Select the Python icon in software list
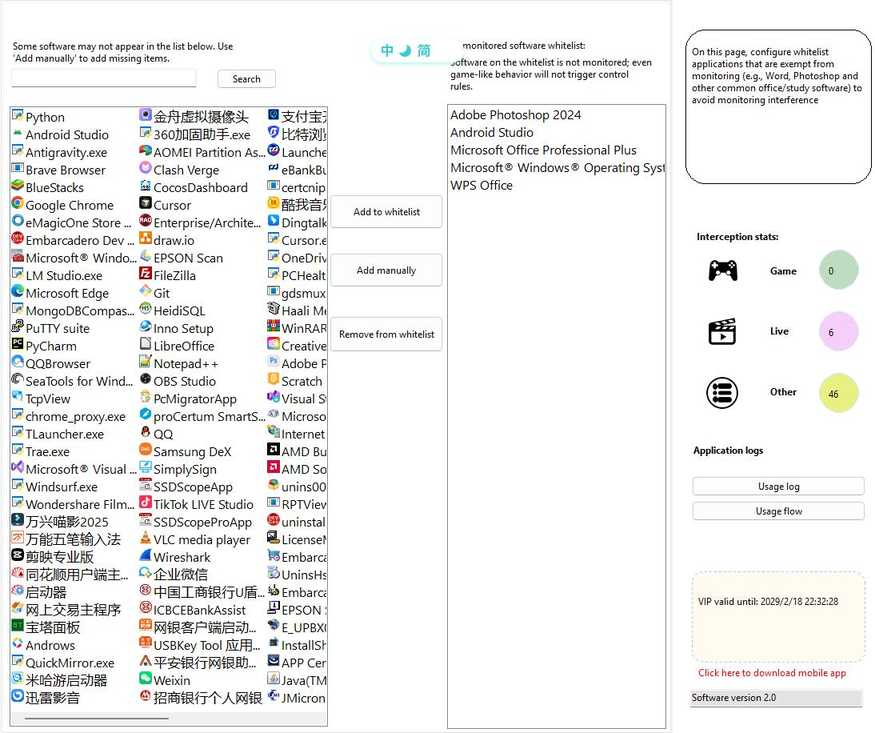Image resolution: width=875 pixels, height=733 pixels. 17,116
